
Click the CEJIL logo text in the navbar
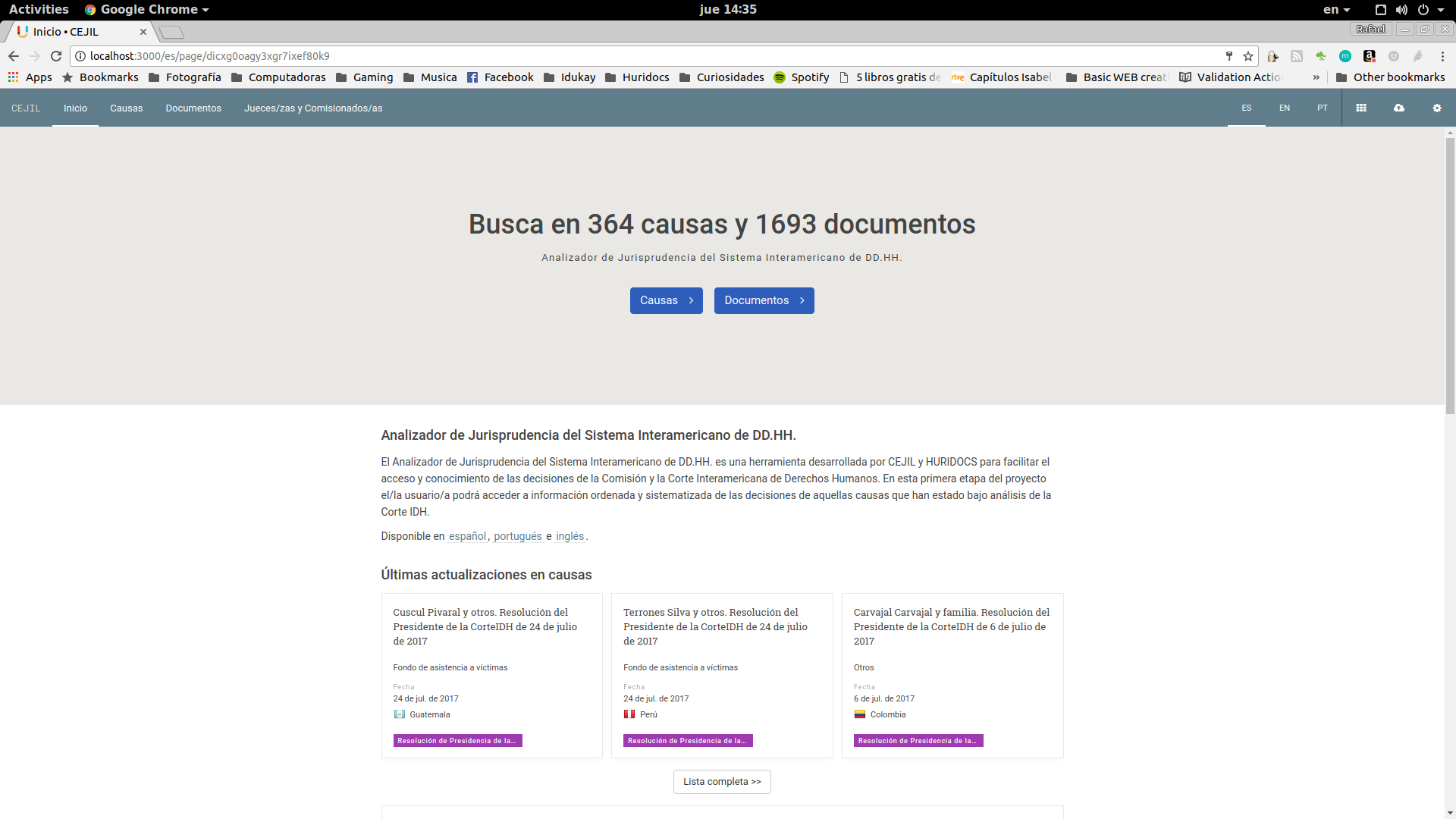tap(26, 108)
